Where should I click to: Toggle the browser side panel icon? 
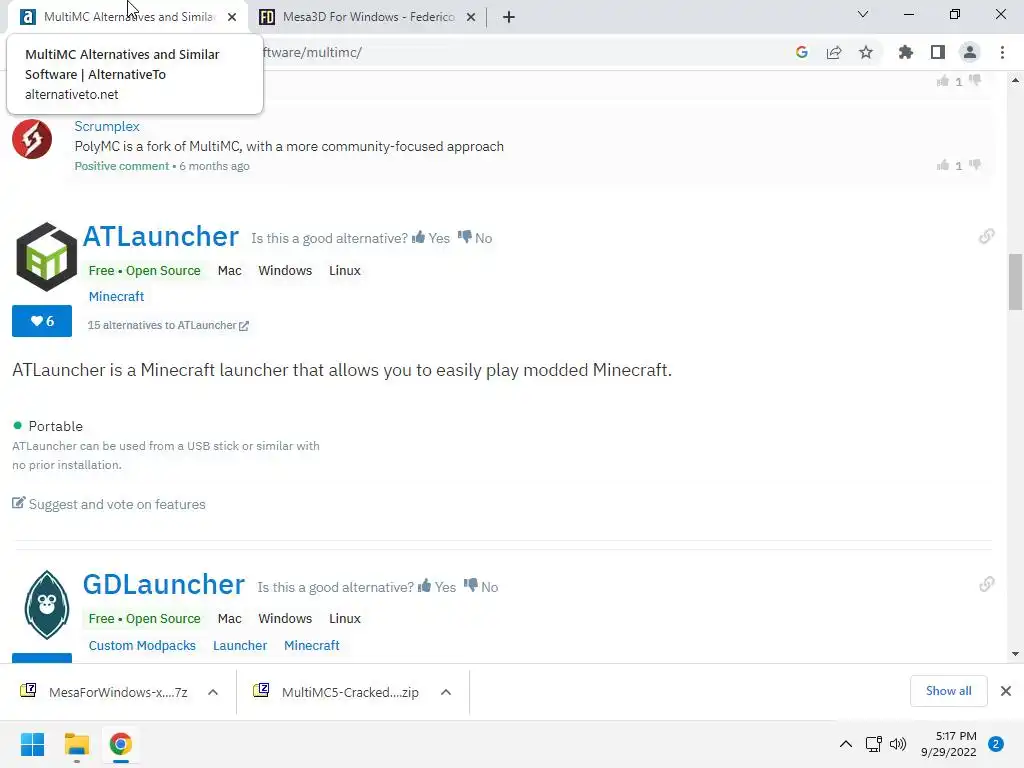pos(938,52)
